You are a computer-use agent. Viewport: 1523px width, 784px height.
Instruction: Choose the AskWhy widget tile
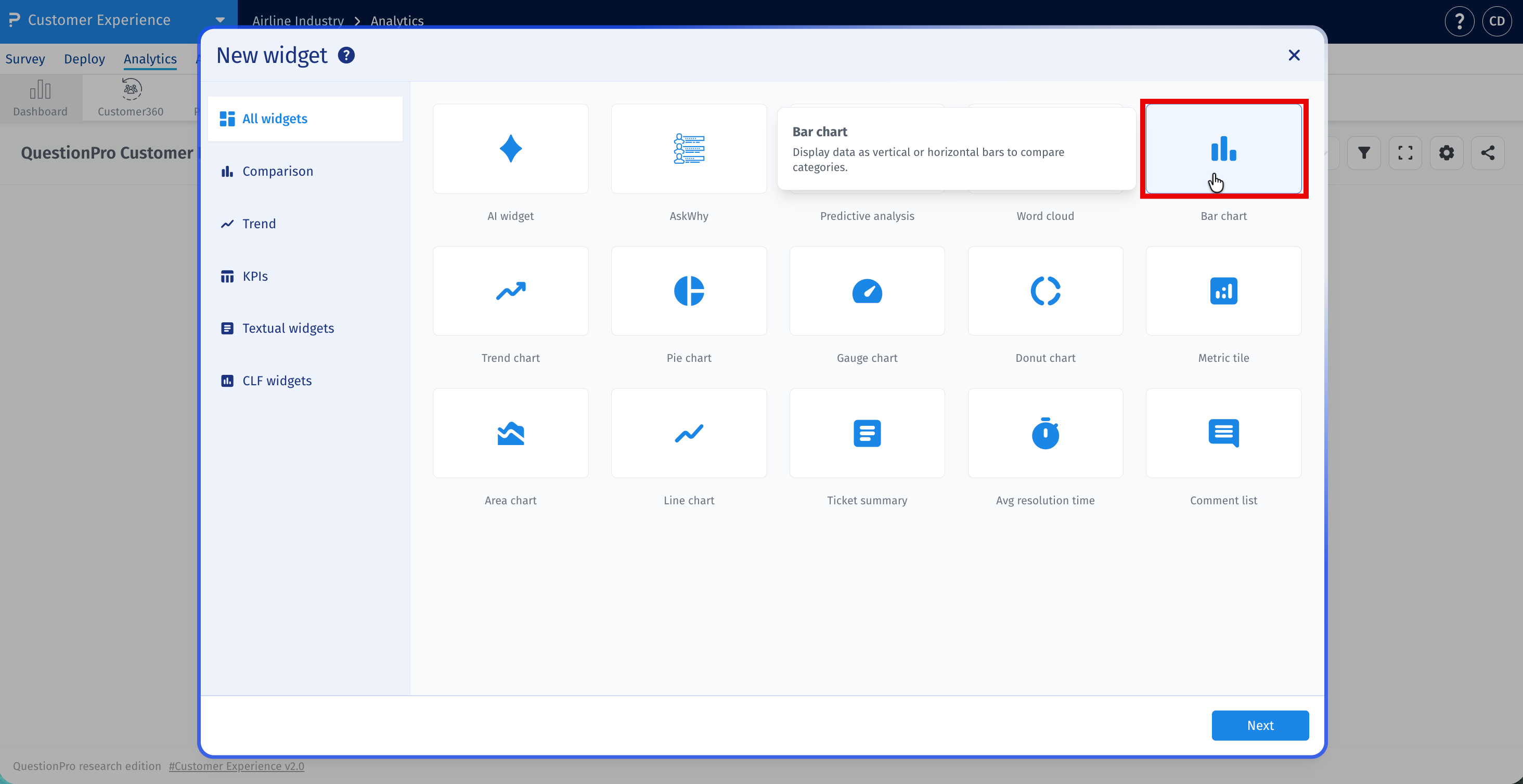pyautogui.click(x=689, y=148)
